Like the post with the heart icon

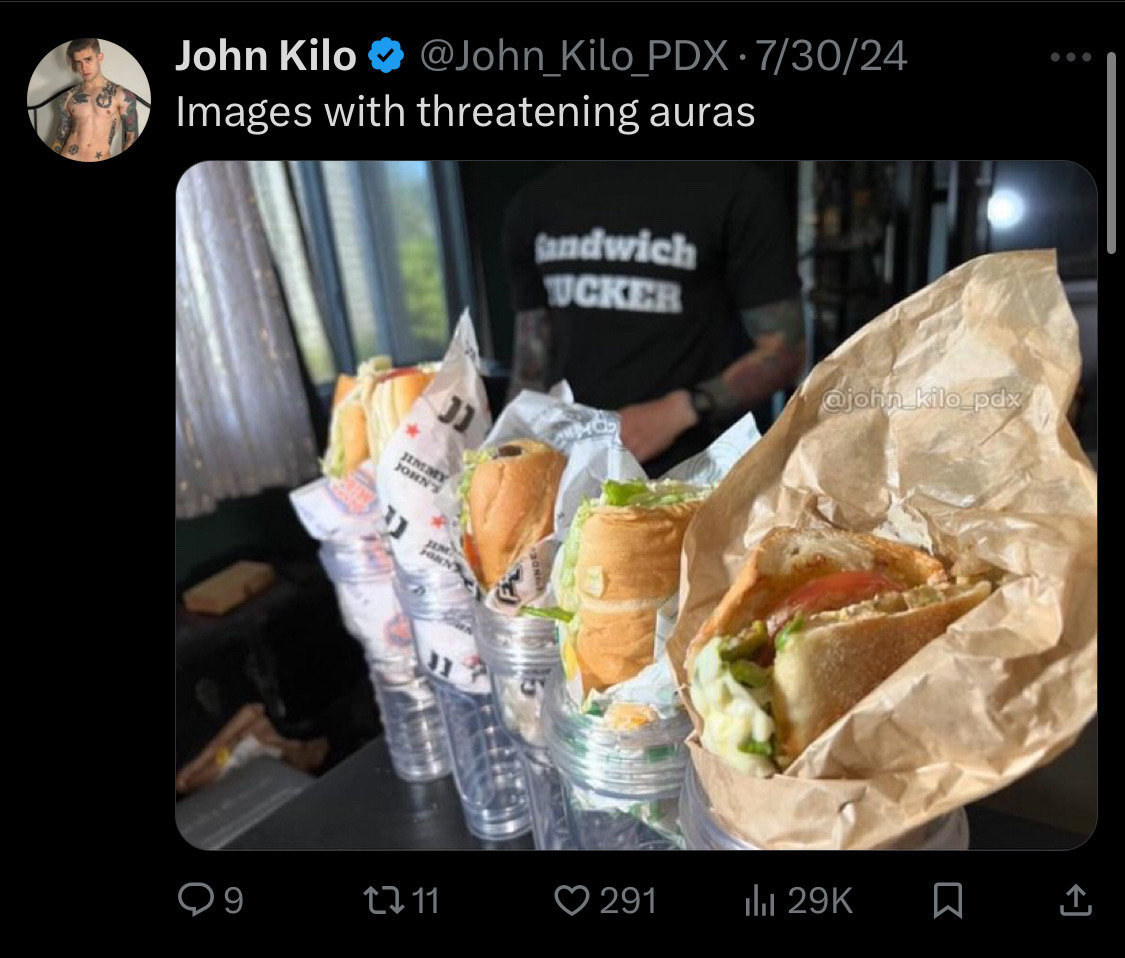(572, 900)
